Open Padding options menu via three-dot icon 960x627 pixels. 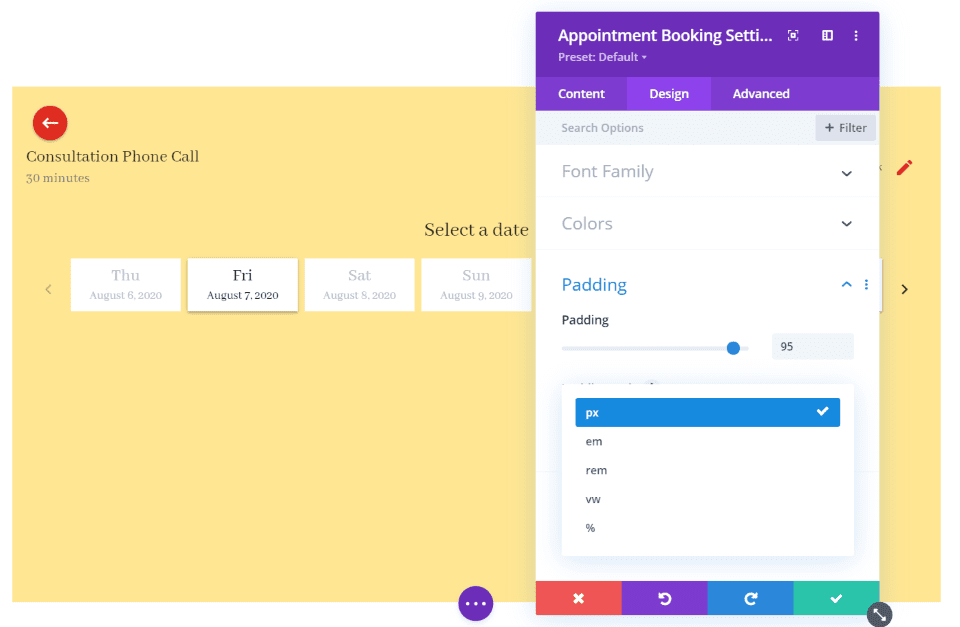click(866, 285)
